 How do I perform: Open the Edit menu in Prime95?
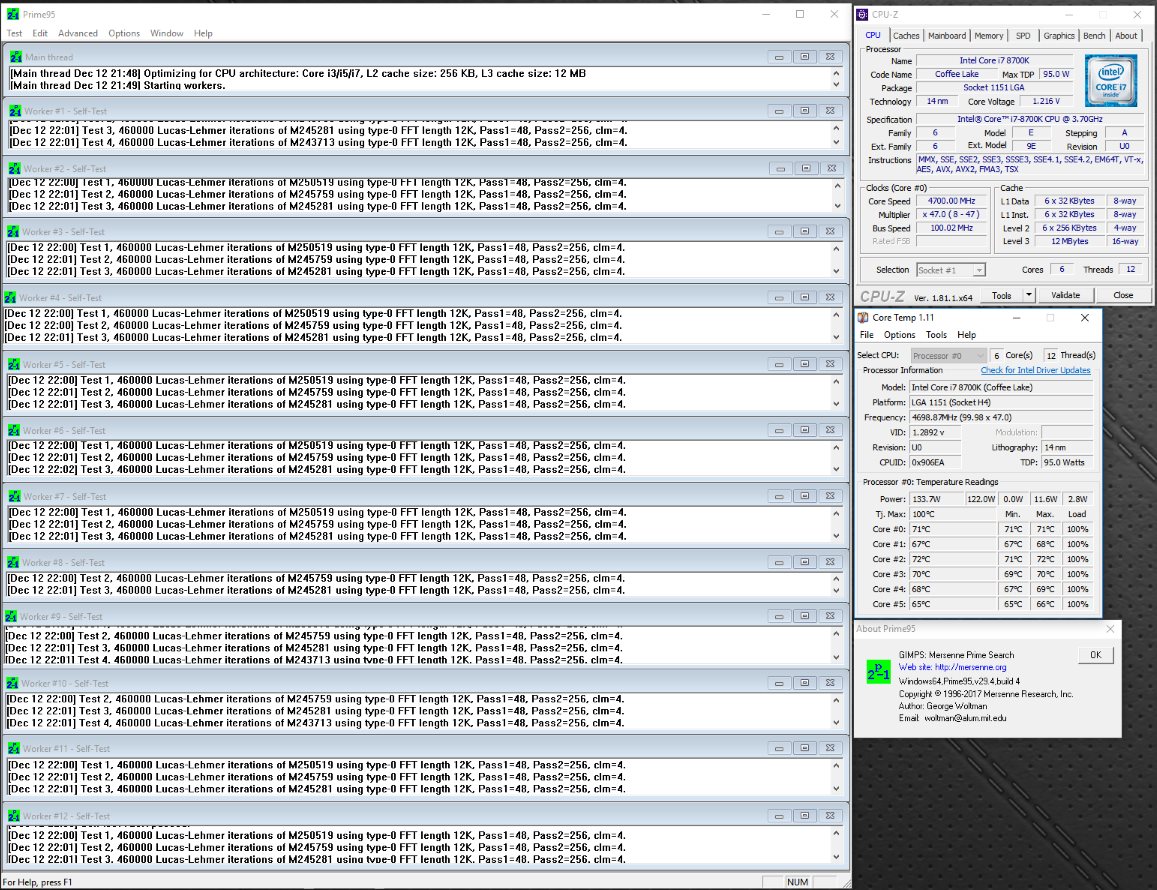coord(40,33)
